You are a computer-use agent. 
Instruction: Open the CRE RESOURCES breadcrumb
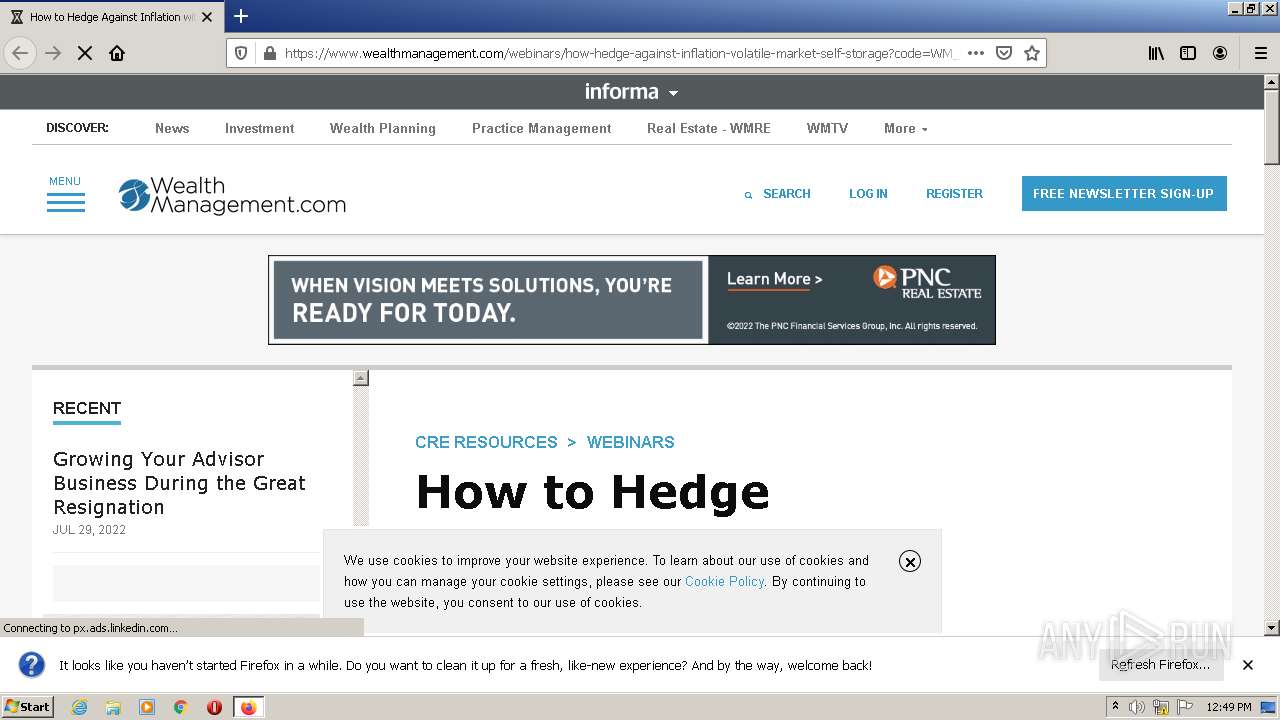click(x=486, y=442)
